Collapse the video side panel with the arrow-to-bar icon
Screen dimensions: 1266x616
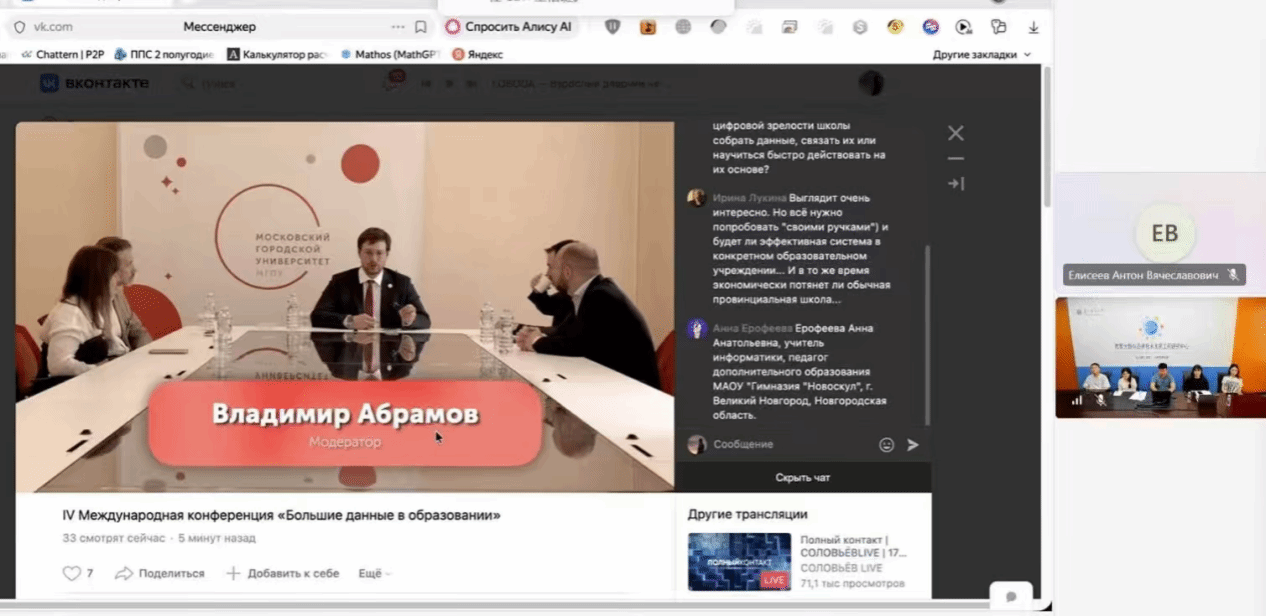click(956, 184)
